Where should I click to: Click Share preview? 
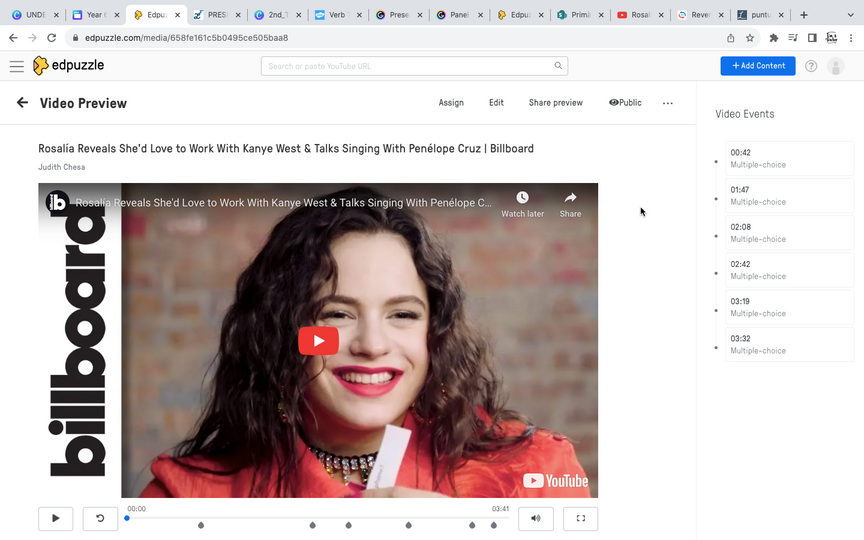(x=555, y=102)
